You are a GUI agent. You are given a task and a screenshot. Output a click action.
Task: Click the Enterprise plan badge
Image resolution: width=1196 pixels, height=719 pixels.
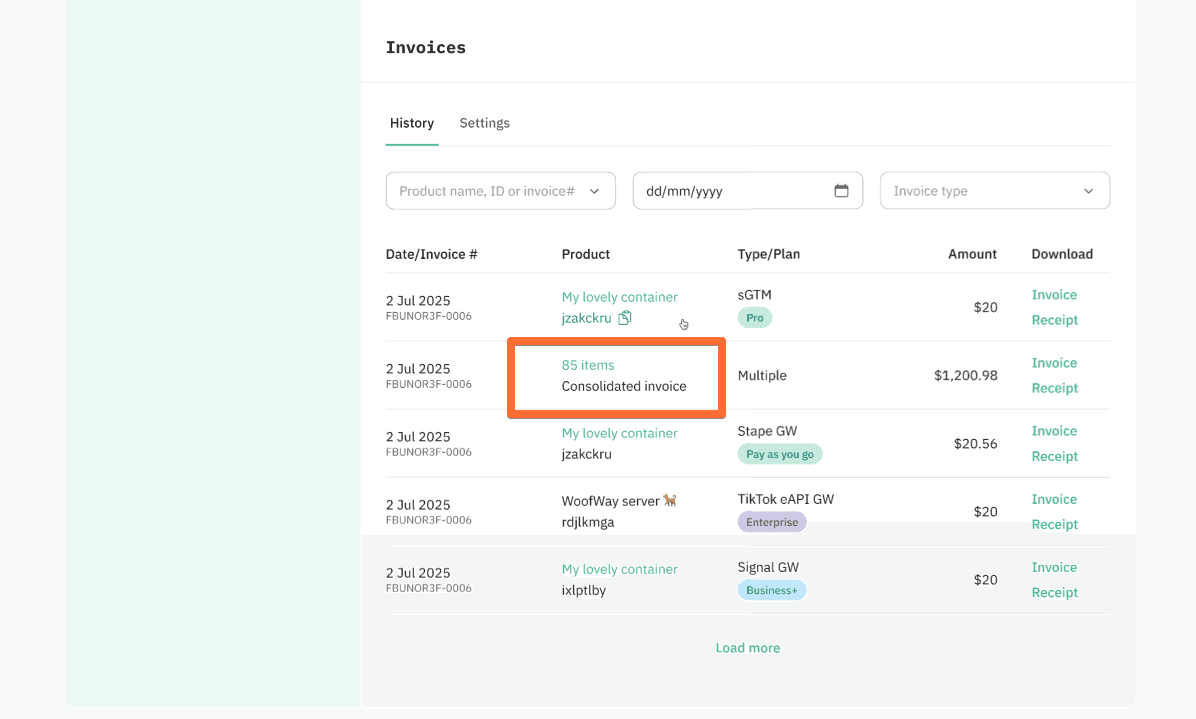[x=771, y=521]
